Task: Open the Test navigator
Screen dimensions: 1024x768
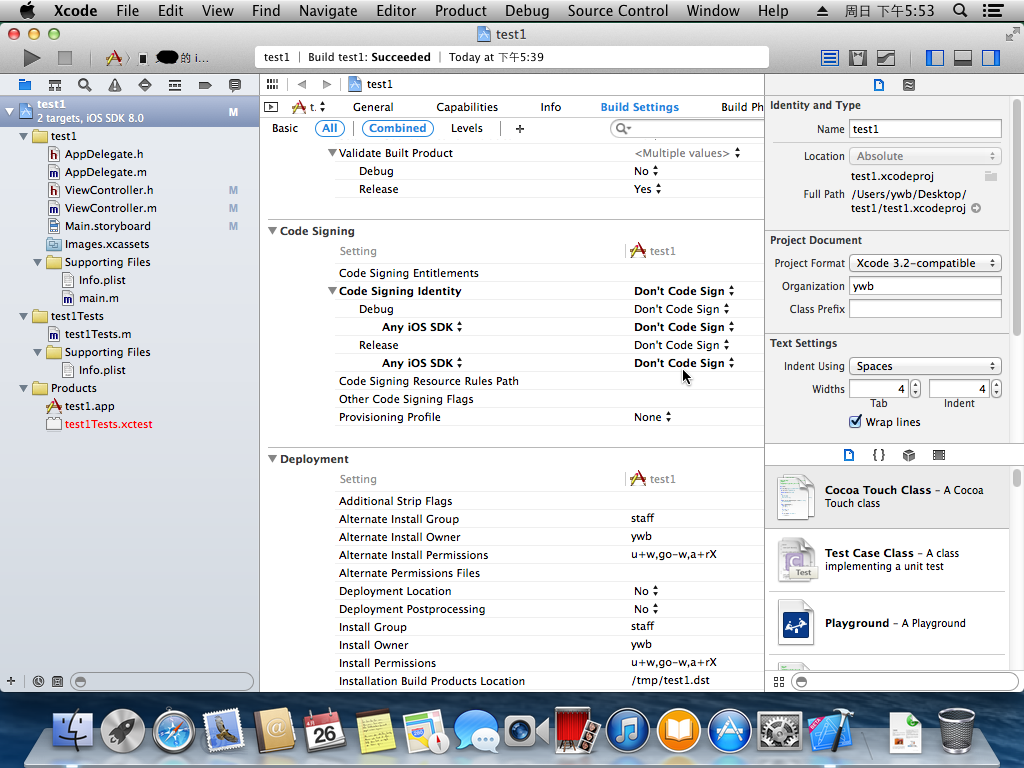Action: coord(145,85)
